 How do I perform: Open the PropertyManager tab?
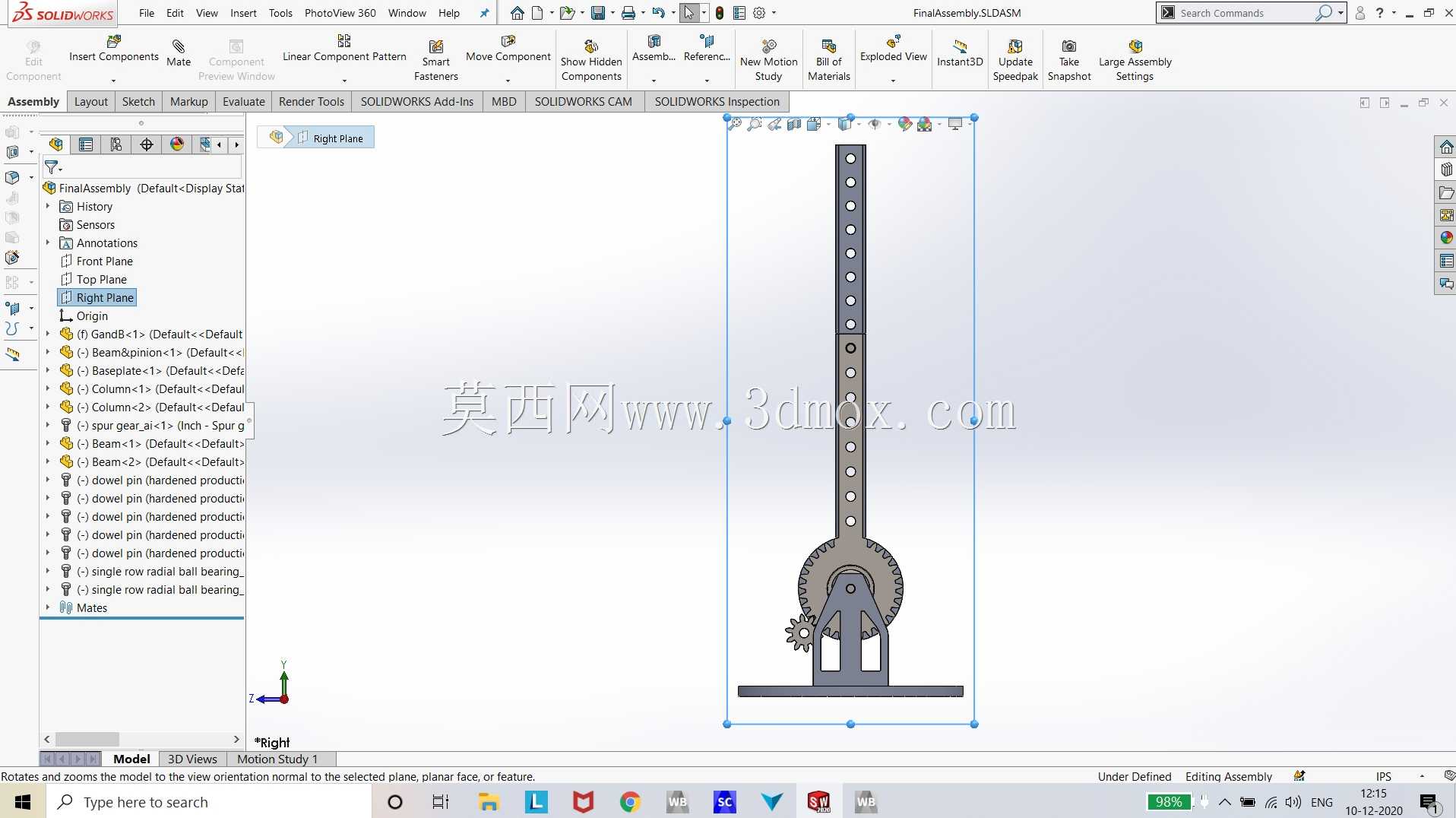tap(86, 144)
